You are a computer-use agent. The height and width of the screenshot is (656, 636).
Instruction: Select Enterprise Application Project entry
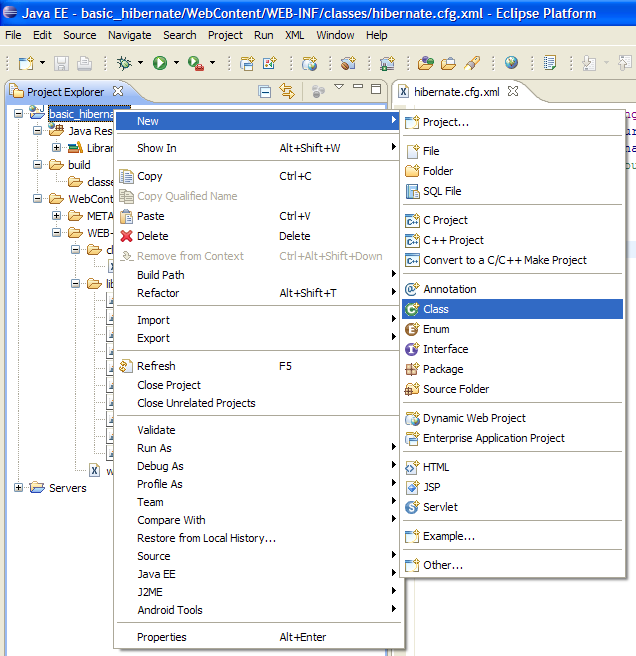point(512,438)
